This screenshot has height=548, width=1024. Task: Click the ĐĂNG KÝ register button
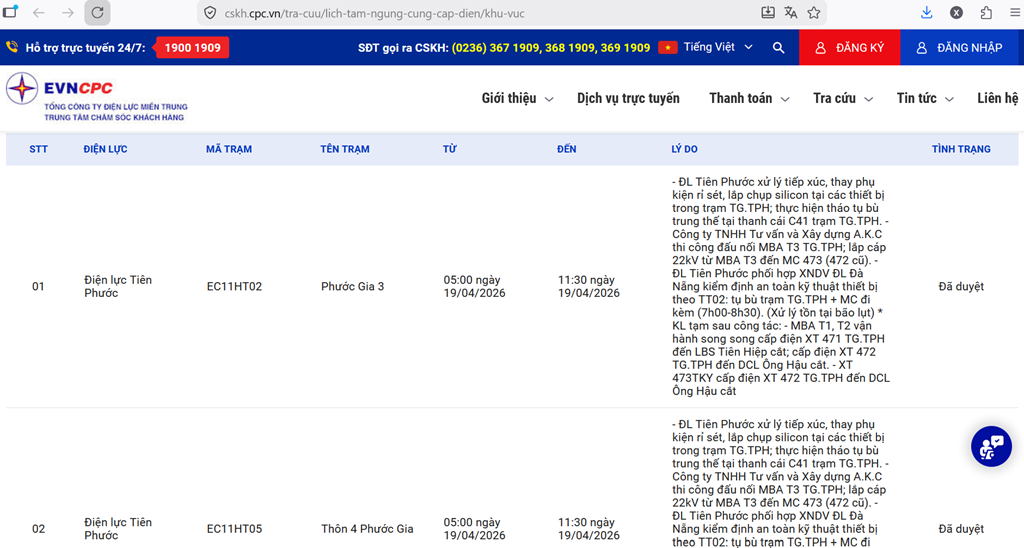[849, 48]
